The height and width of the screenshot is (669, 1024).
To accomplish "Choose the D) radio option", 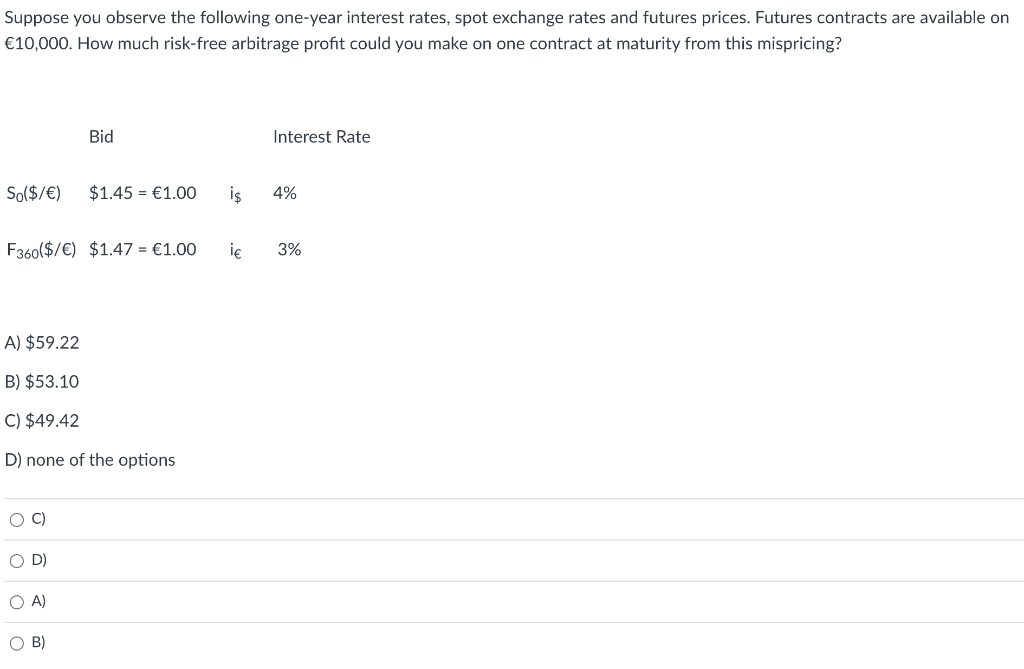I will [17, 561].
